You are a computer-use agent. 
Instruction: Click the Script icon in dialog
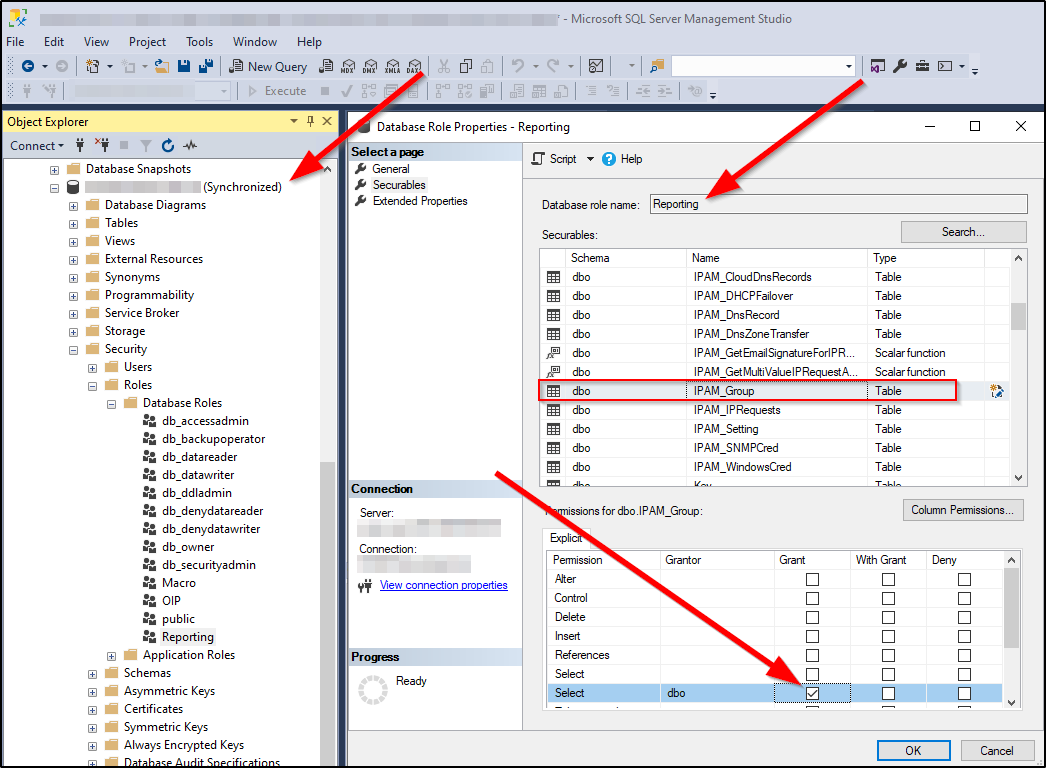pos(538,159)
